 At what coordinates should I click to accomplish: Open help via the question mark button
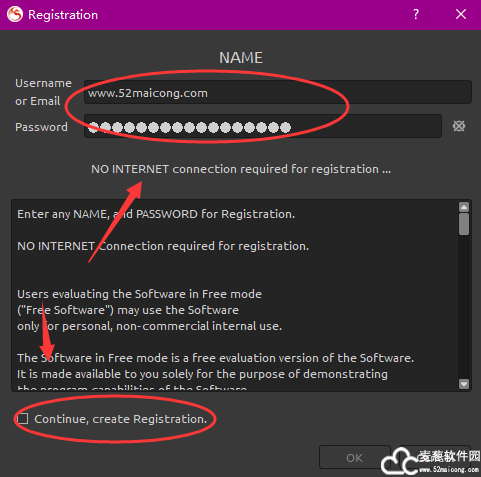click(x=416, y=14)
